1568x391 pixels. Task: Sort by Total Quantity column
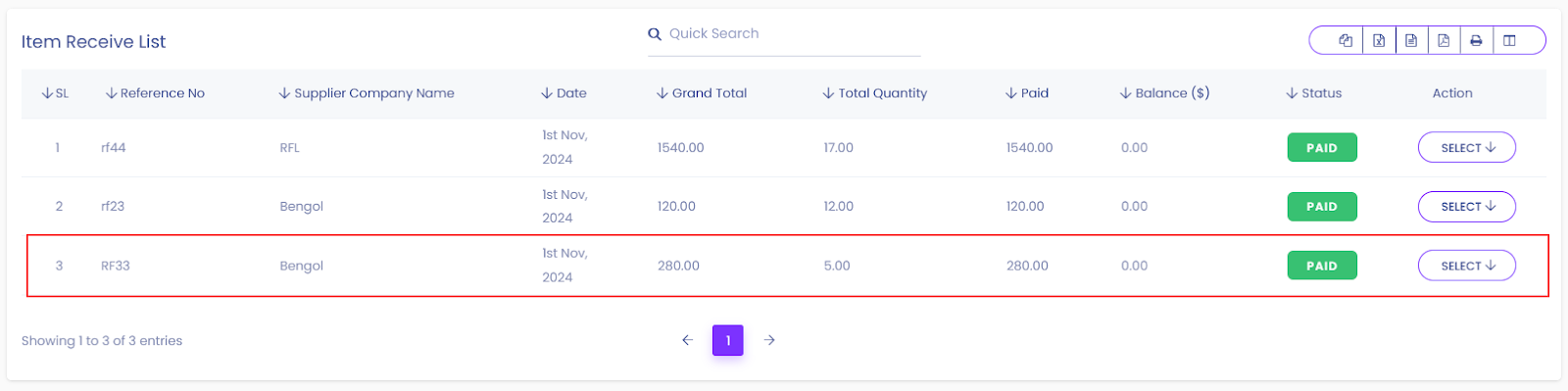pyautogui.click(x=875, y=93)
